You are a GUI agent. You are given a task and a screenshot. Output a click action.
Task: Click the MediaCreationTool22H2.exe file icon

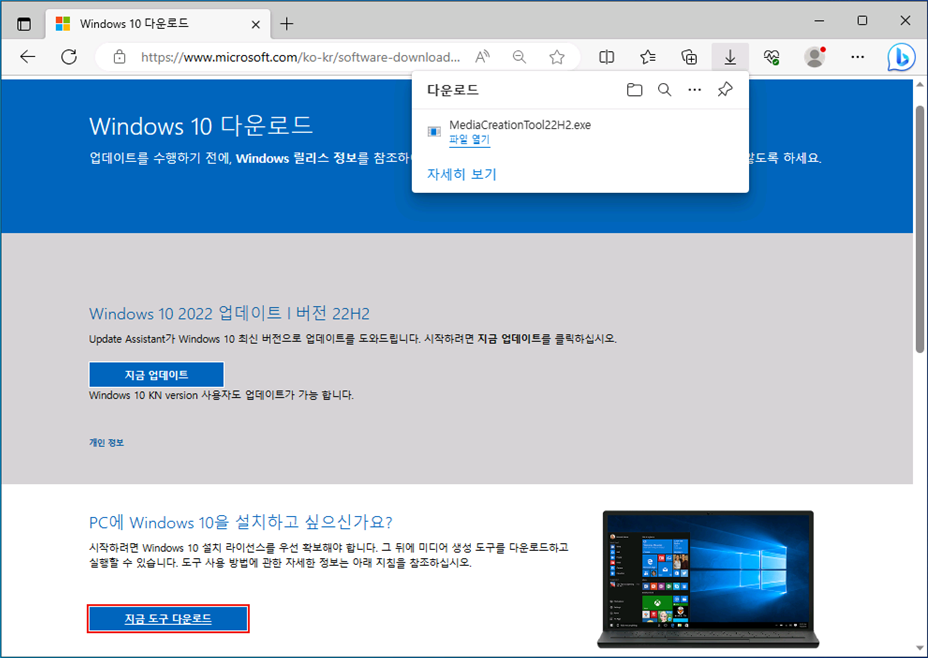(434, 131)
